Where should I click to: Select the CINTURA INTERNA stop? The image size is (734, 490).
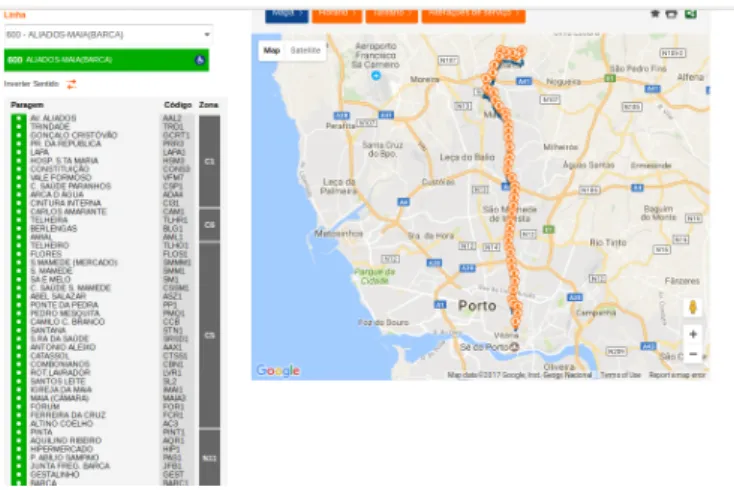(x=66, y=203)
